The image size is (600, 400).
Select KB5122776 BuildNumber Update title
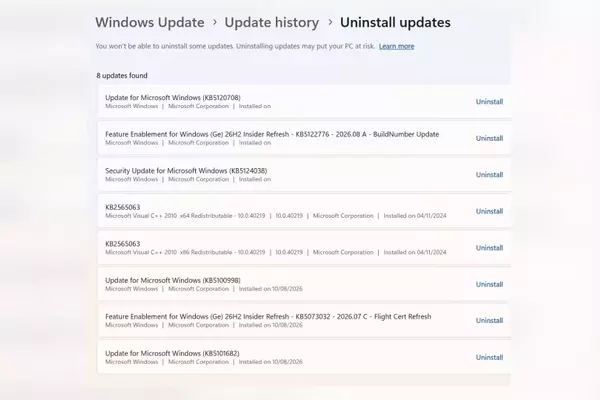pyautogui.click(x=272, y=134)
